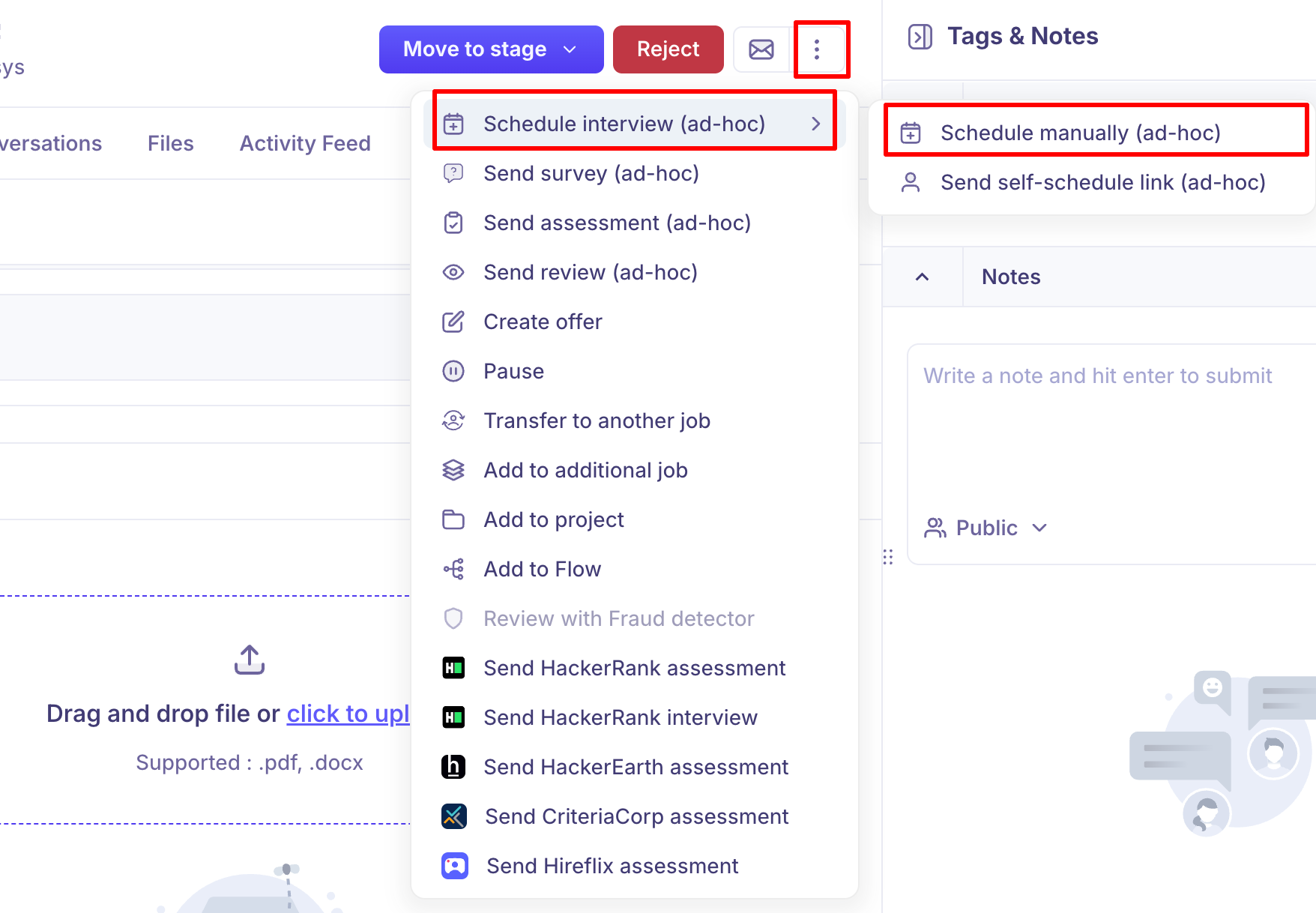Viewport: 1316px width, 913px height.
Task: Choose Send CriteriaCorp assessment
Action: click(635, 816)
